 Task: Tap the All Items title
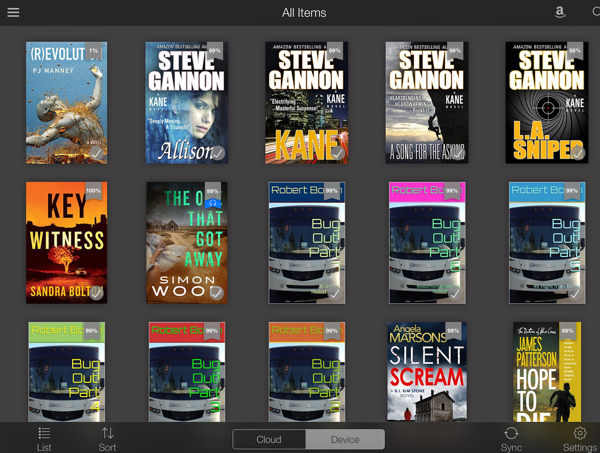(304, 13)
